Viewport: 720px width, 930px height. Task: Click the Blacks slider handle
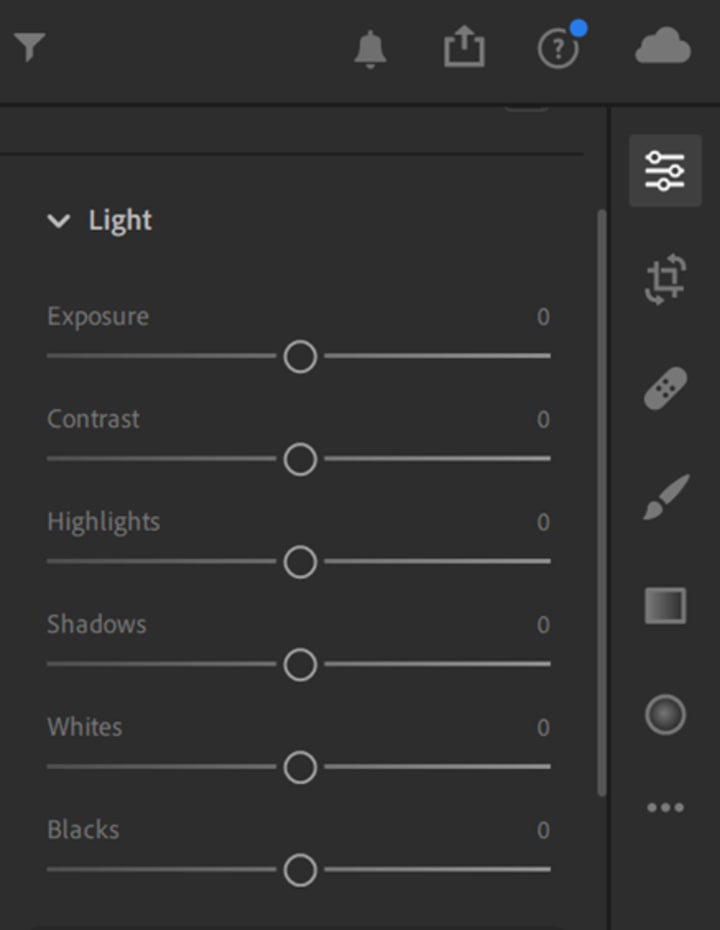click(300, 870)
